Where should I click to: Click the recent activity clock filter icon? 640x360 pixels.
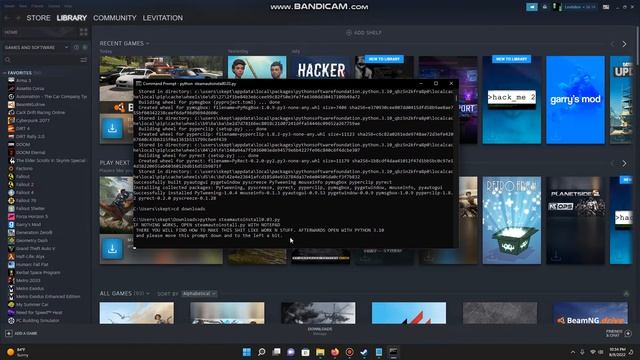pyautogui.click(x=76, y=47)
